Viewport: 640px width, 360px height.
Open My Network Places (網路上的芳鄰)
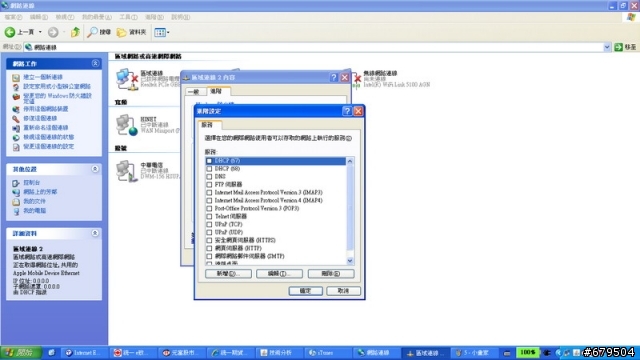(x=40, y=192)
